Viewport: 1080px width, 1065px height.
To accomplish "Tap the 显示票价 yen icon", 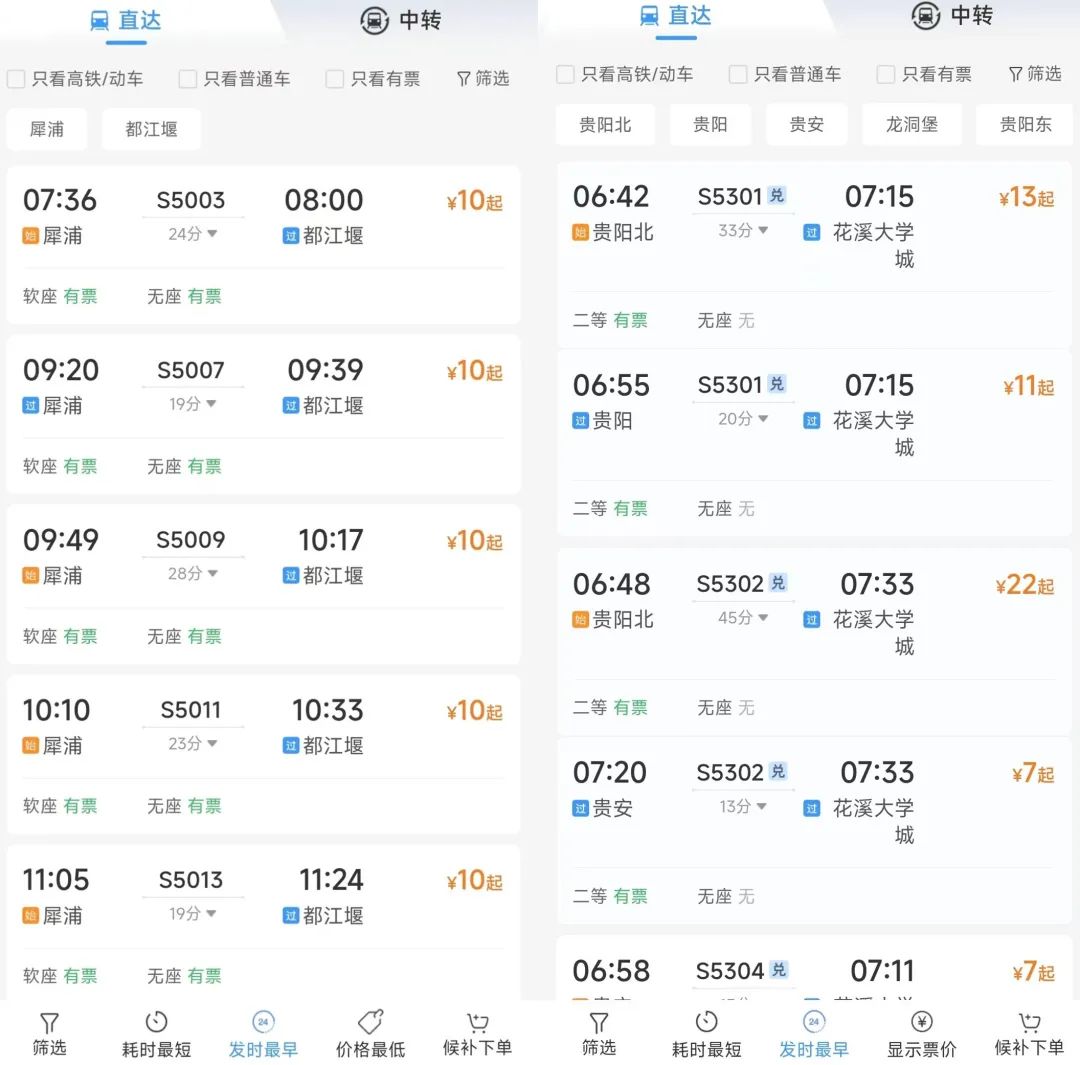I will 921,1022.
